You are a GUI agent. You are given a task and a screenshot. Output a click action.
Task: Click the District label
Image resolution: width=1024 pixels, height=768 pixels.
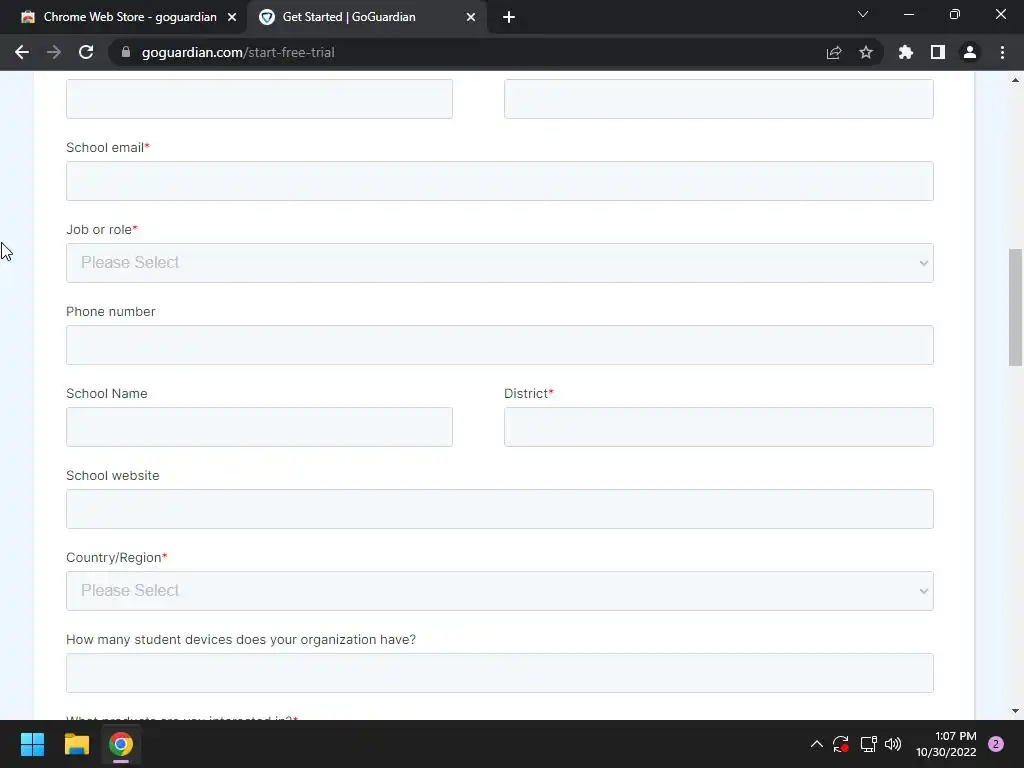click(x=528, y=394)
